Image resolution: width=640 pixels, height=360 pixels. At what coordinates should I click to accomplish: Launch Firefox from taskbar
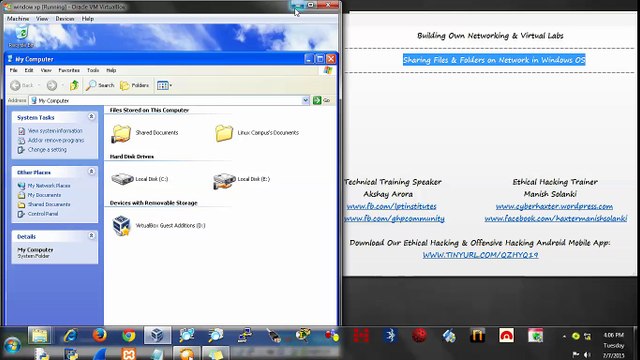(99, 336)
